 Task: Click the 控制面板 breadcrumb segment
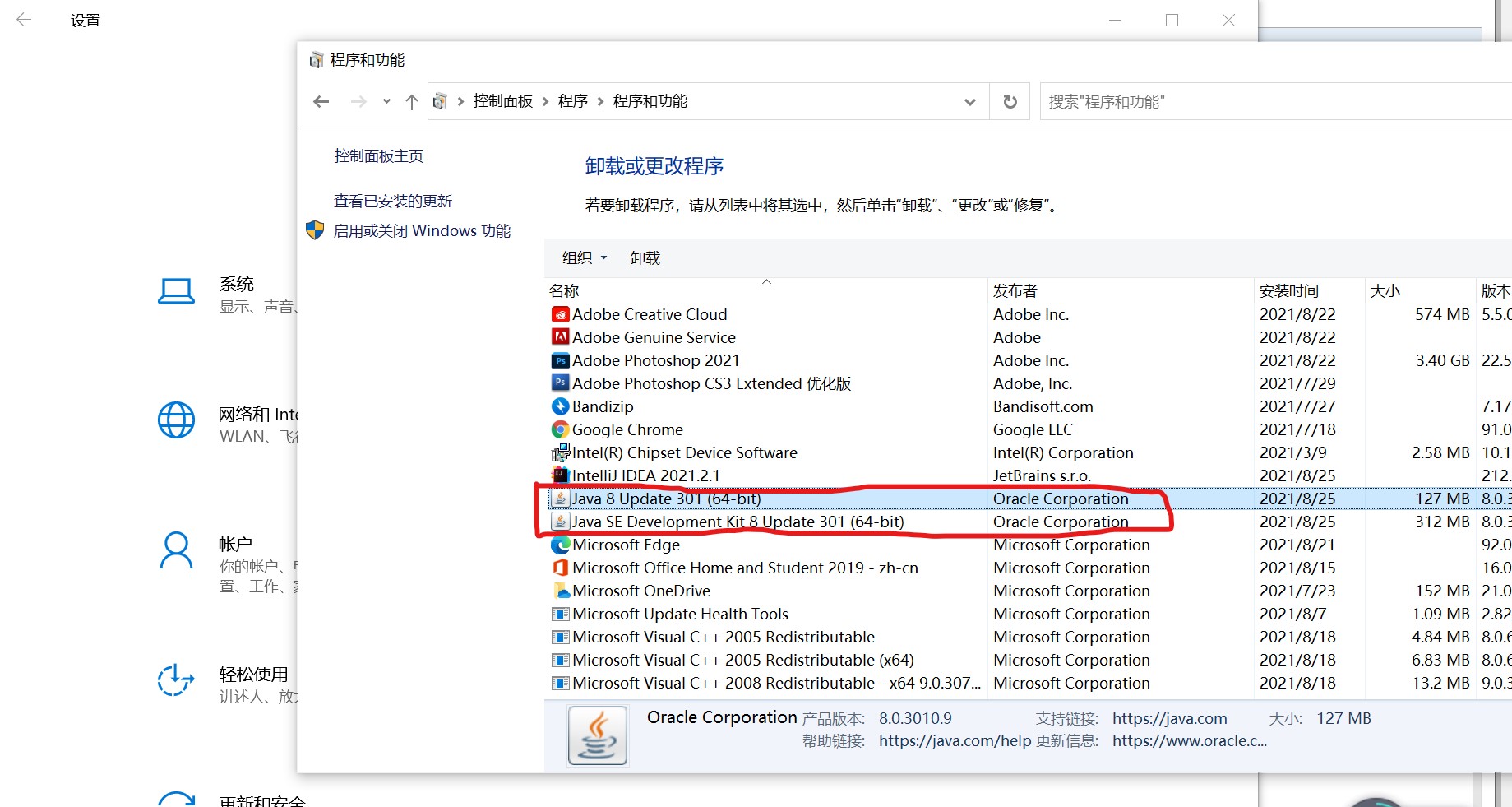tap(503, 101)
